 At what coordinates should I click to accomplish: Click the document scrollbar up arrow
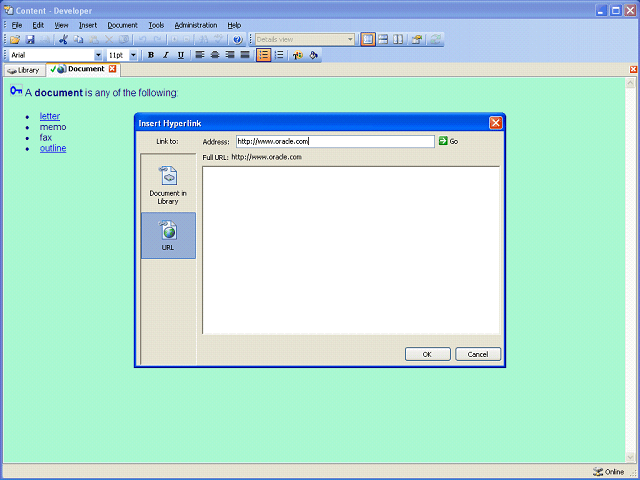click(x=630, y=84)
